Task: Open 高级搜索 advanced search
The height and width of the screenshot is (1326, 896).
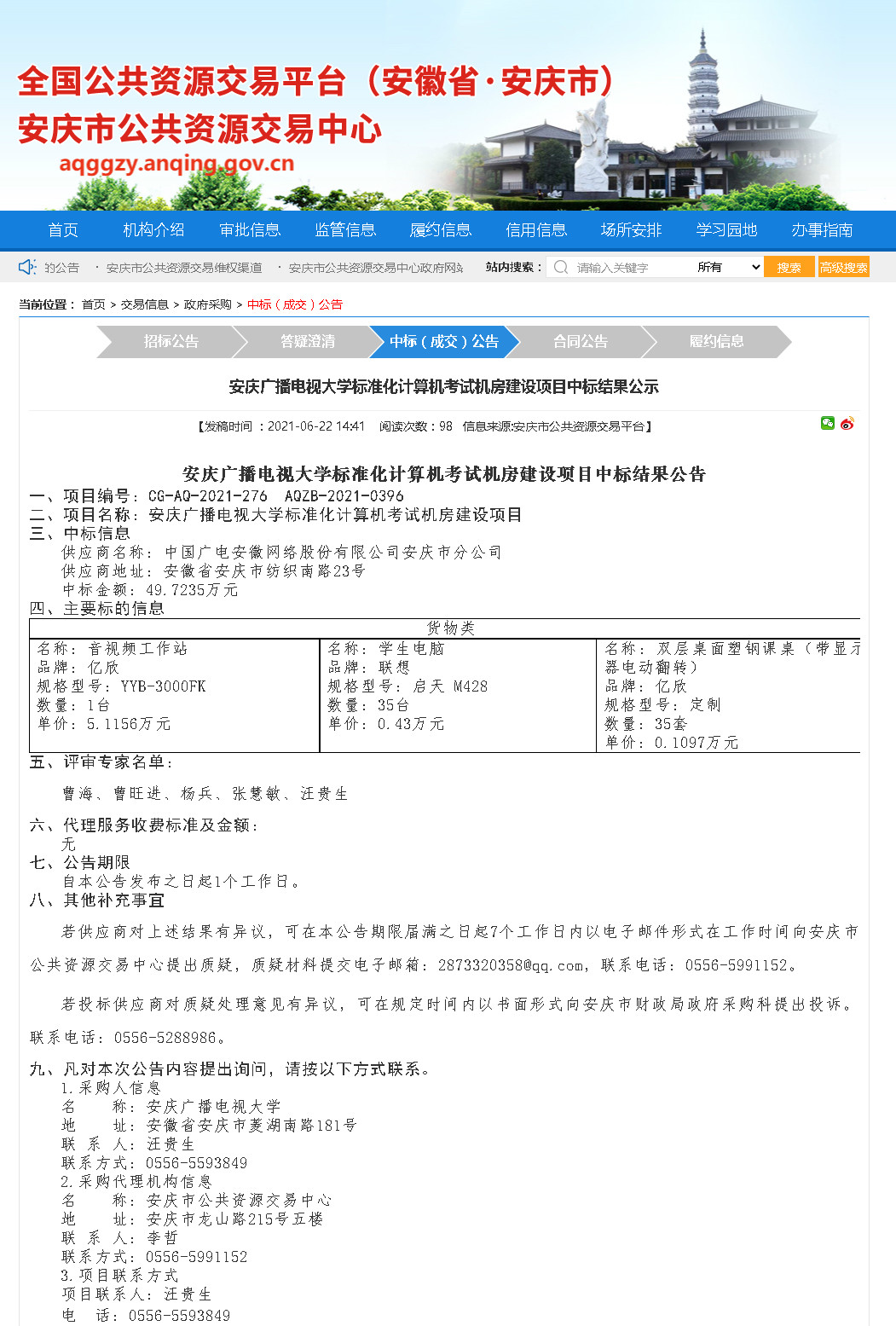Action: pos(843,267)
